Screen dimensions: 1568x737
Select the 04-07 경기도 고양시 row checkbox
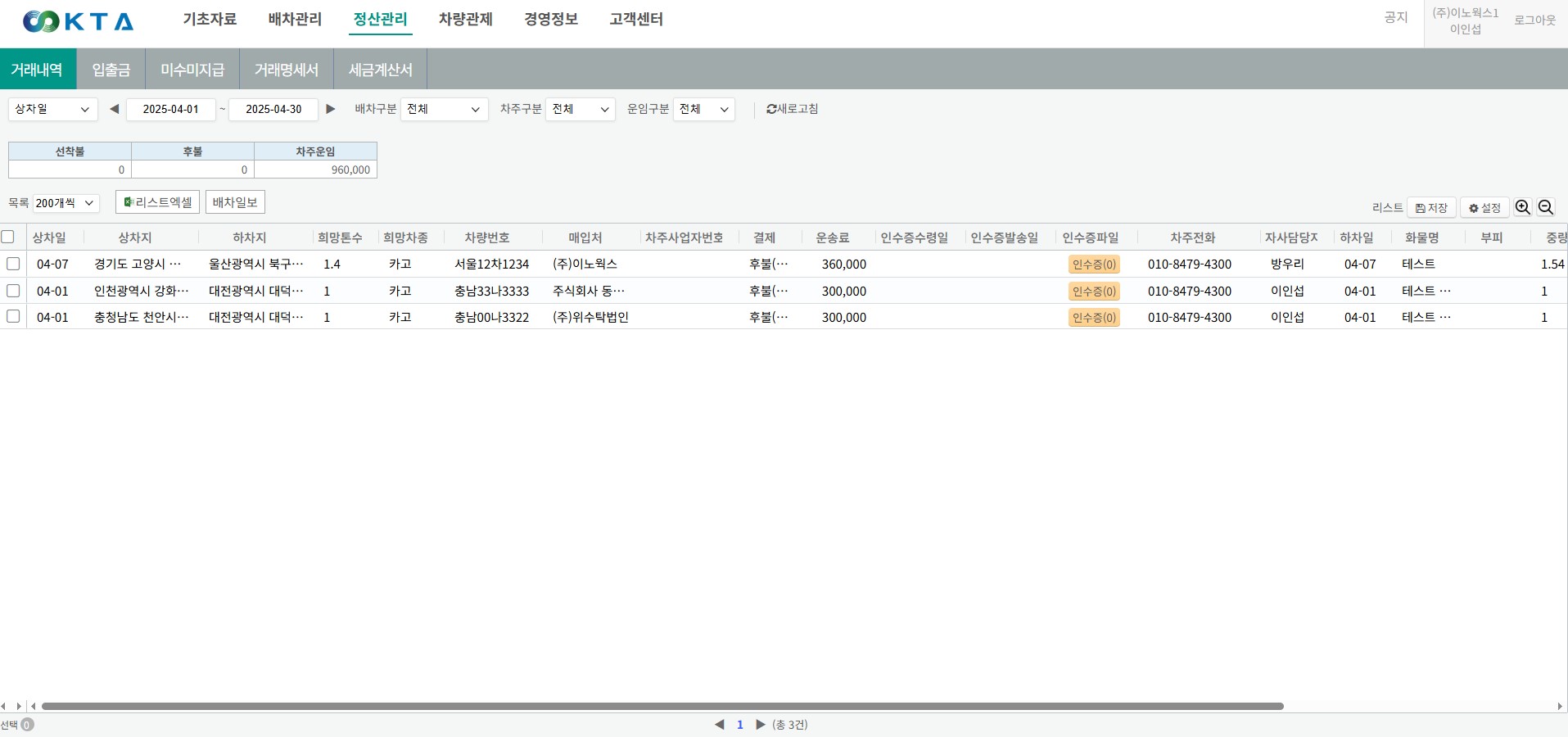[x=13, y=264]
